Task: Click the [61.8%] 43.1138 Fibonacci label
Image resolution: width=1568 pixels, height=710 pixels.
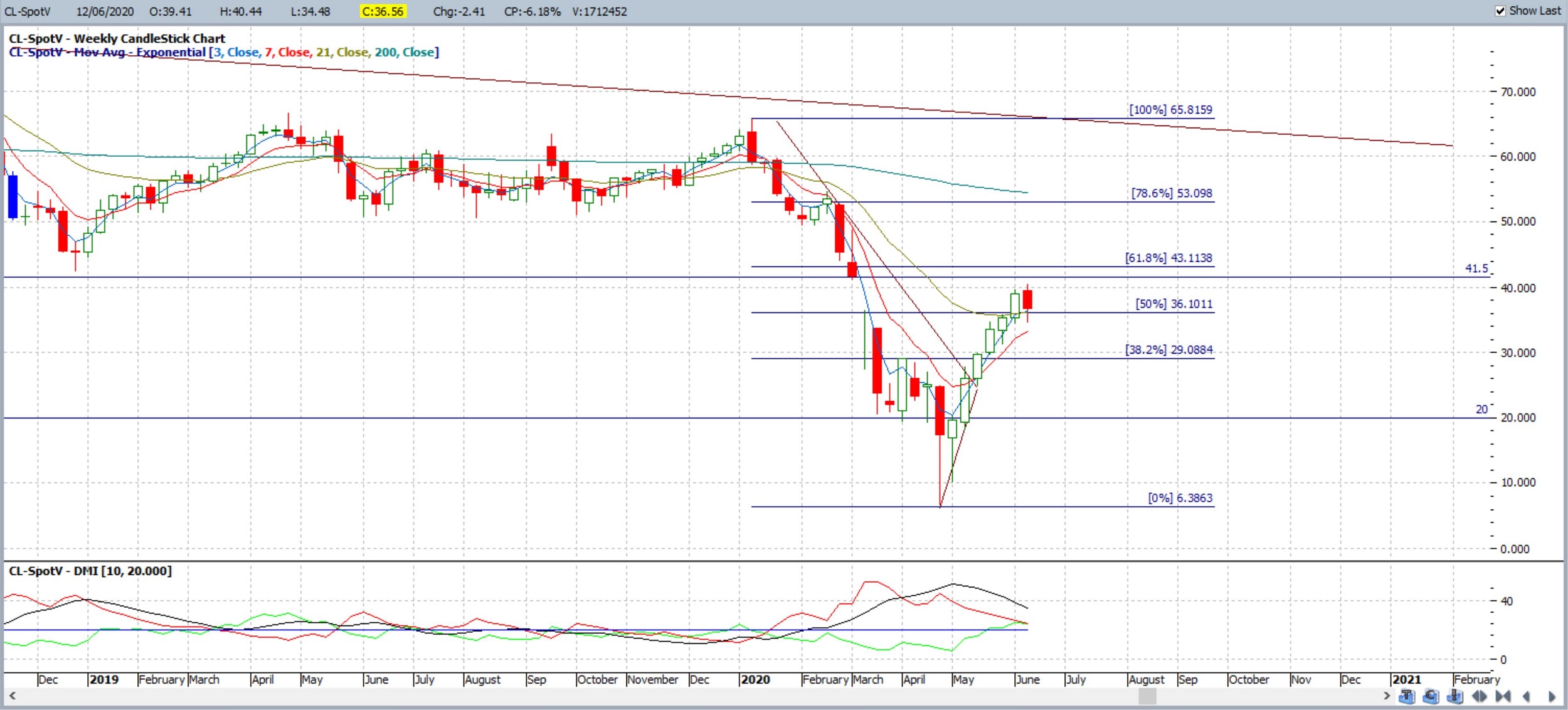Action: pyautogui.click(x=1168, y=258)
